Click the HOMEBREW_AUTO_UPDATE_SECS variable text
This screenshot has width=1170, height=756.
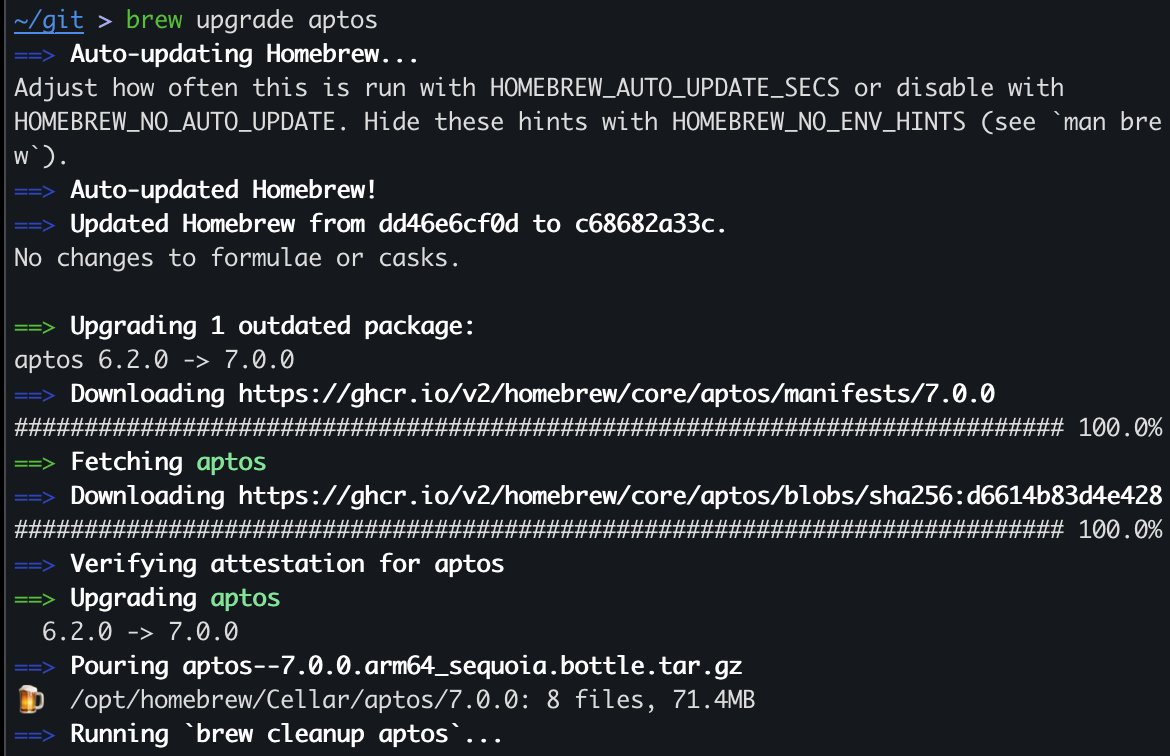click(x=665, y=88)
